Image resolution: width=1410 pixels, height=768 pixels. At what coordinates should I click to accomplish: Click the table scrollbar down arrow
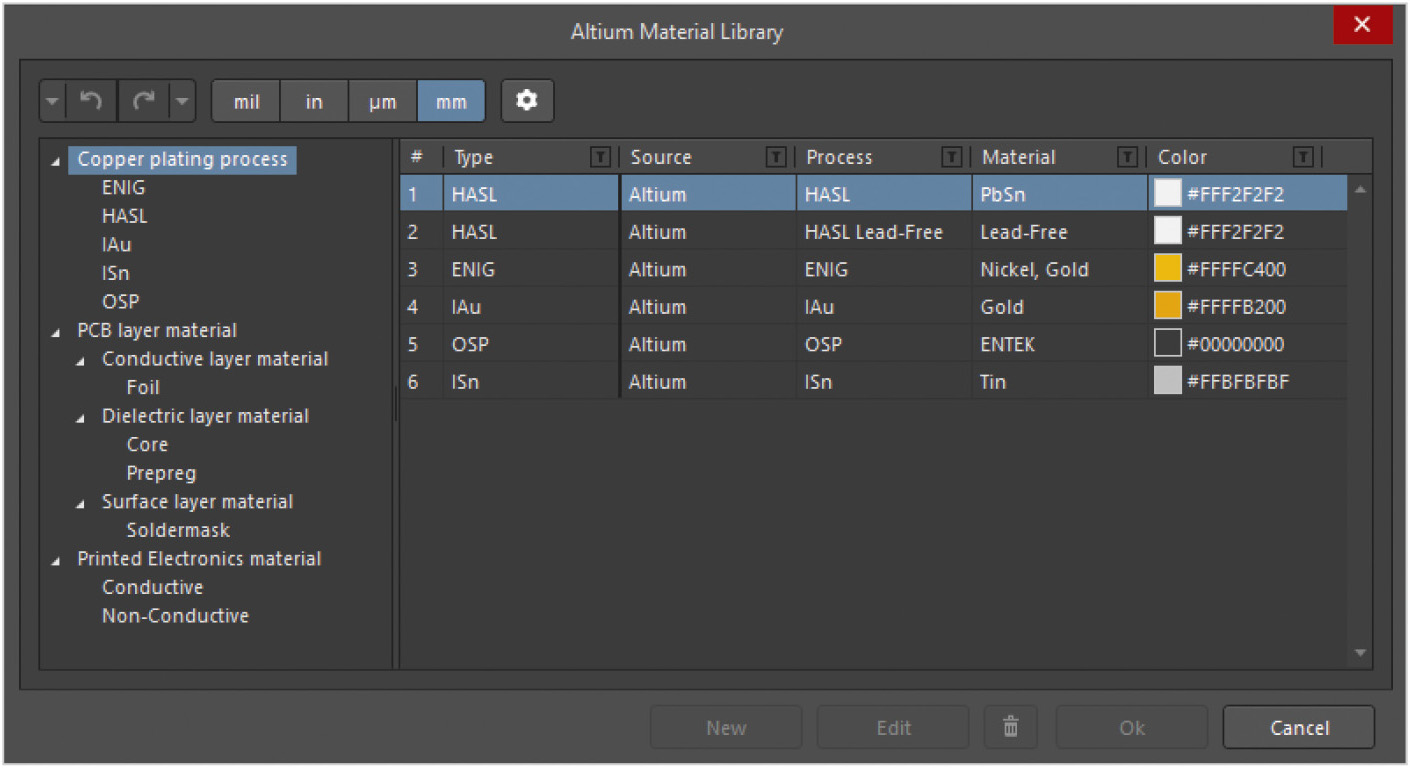pyautogui.click(x=1360, y=653)
